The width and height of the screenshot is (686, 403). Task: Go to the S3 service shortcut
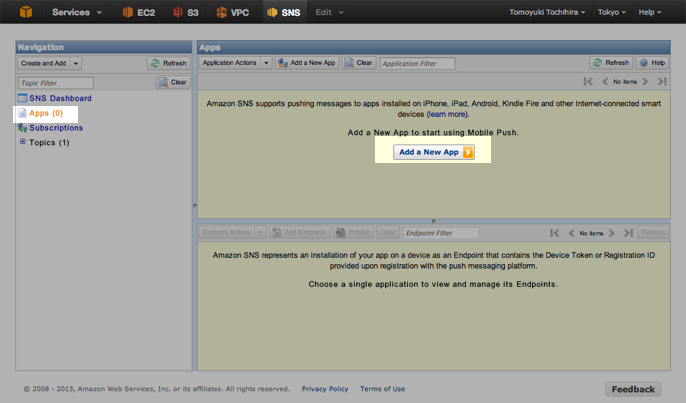click(186, 12)
